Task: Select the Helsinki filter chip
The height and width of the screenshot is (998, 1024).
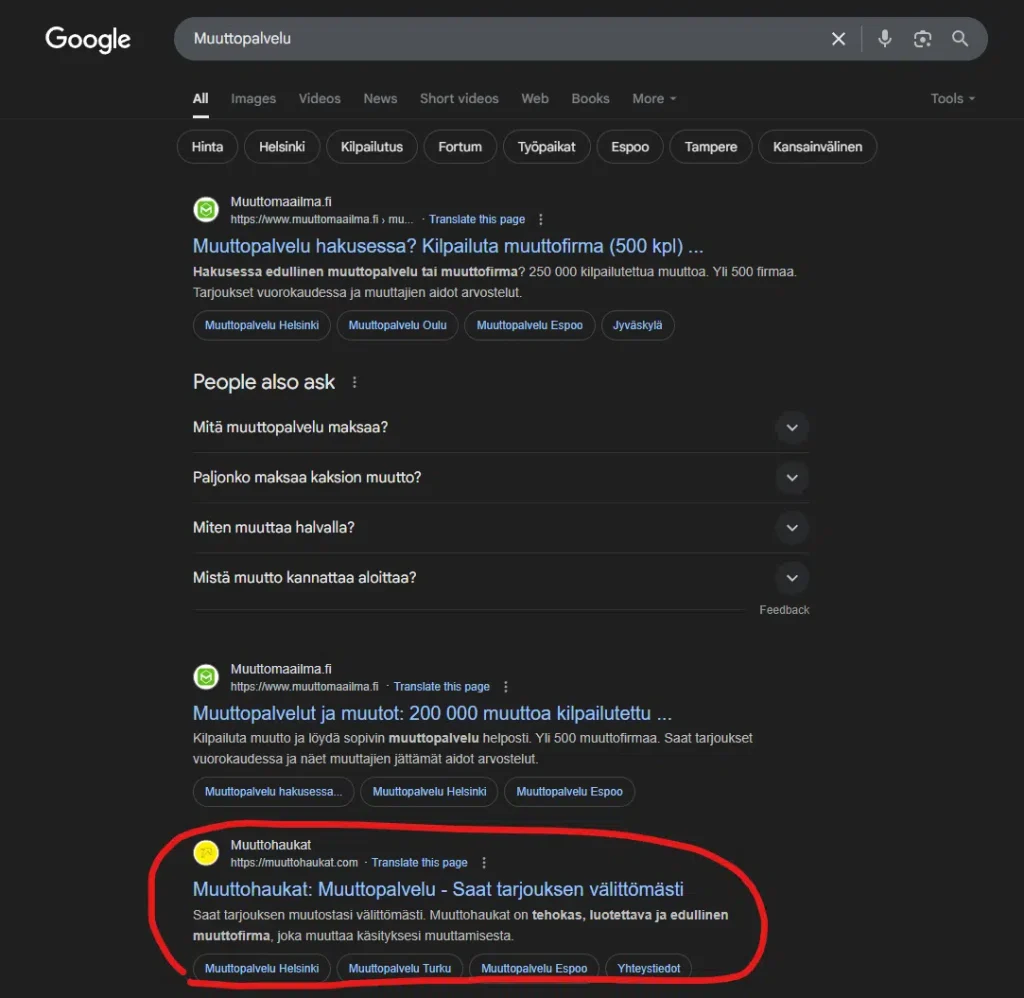Action: (282, 147)
